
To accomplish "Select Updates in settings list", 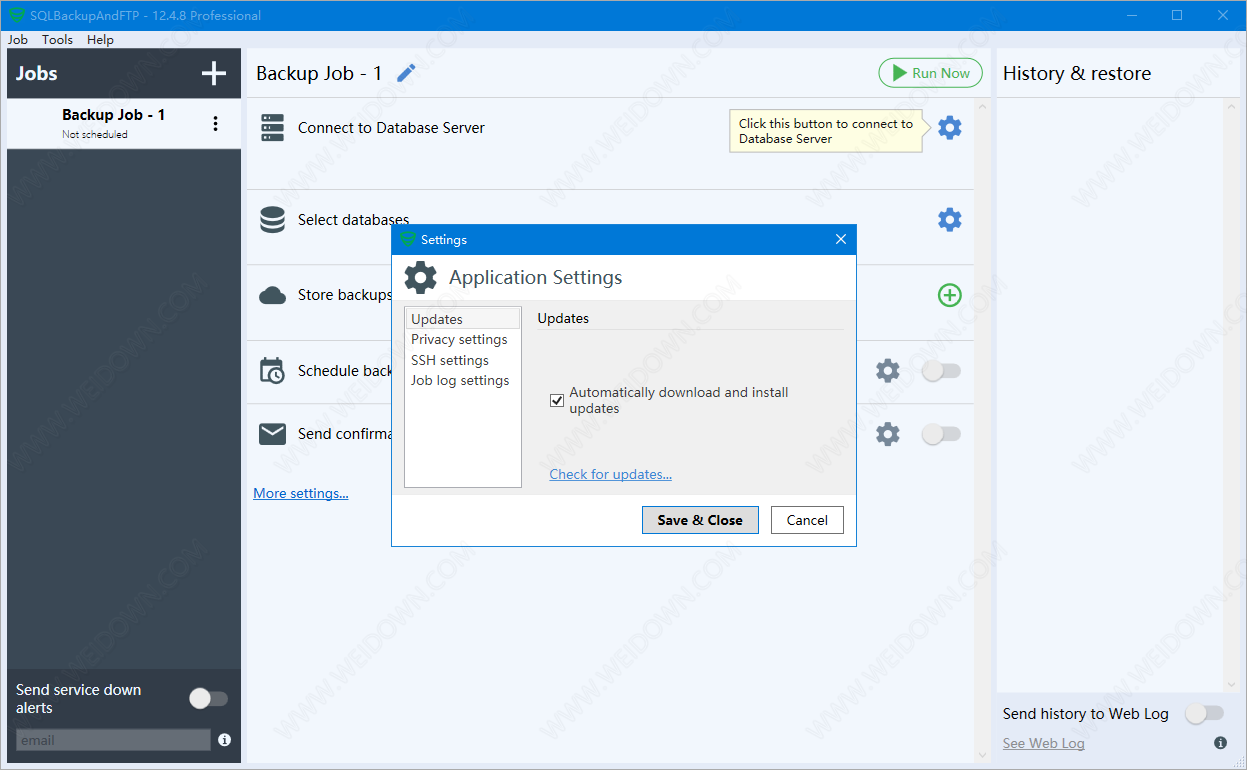I will coord(463,319).
